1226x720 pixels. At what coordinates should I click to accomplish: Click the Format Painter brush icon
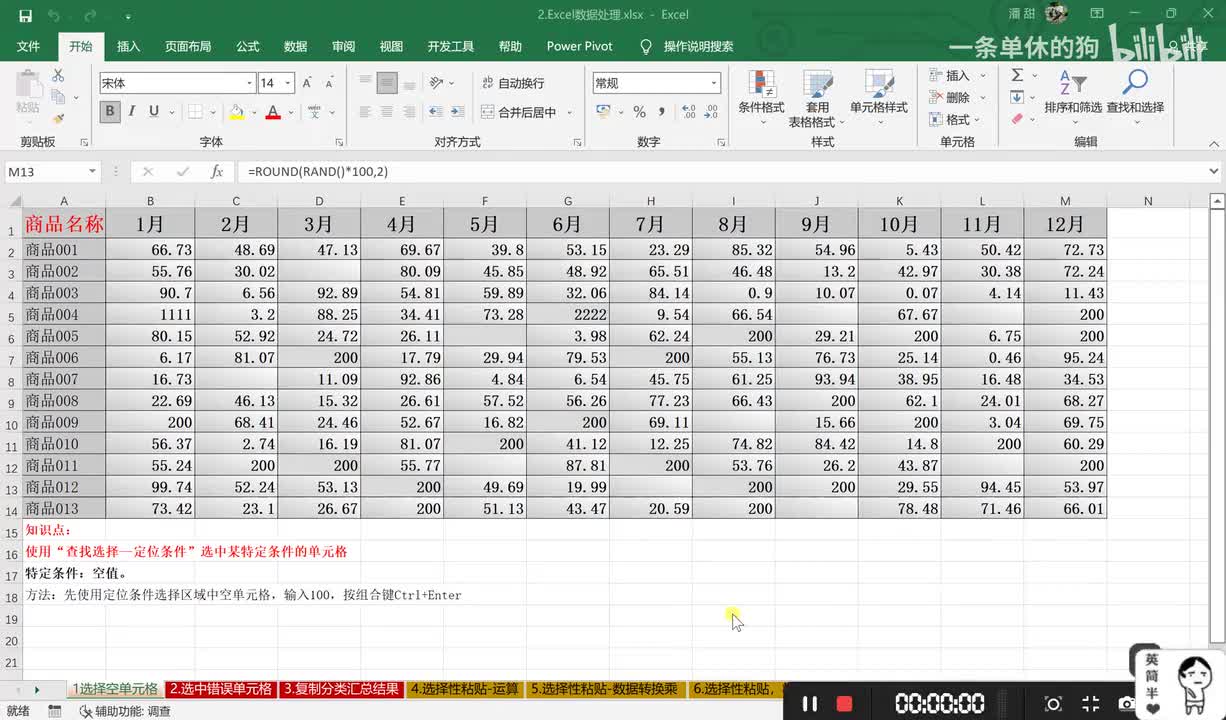pos(58,118)
